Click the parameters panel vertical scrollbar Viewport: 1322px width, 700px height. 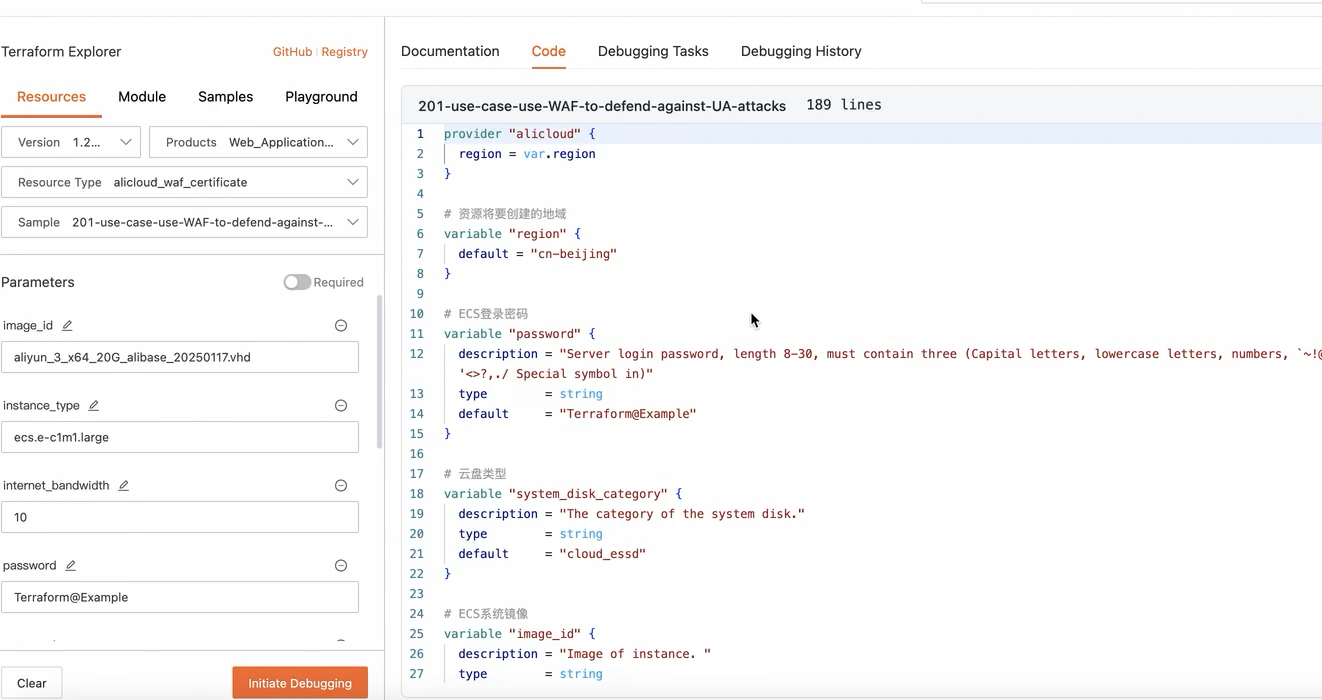379,372
